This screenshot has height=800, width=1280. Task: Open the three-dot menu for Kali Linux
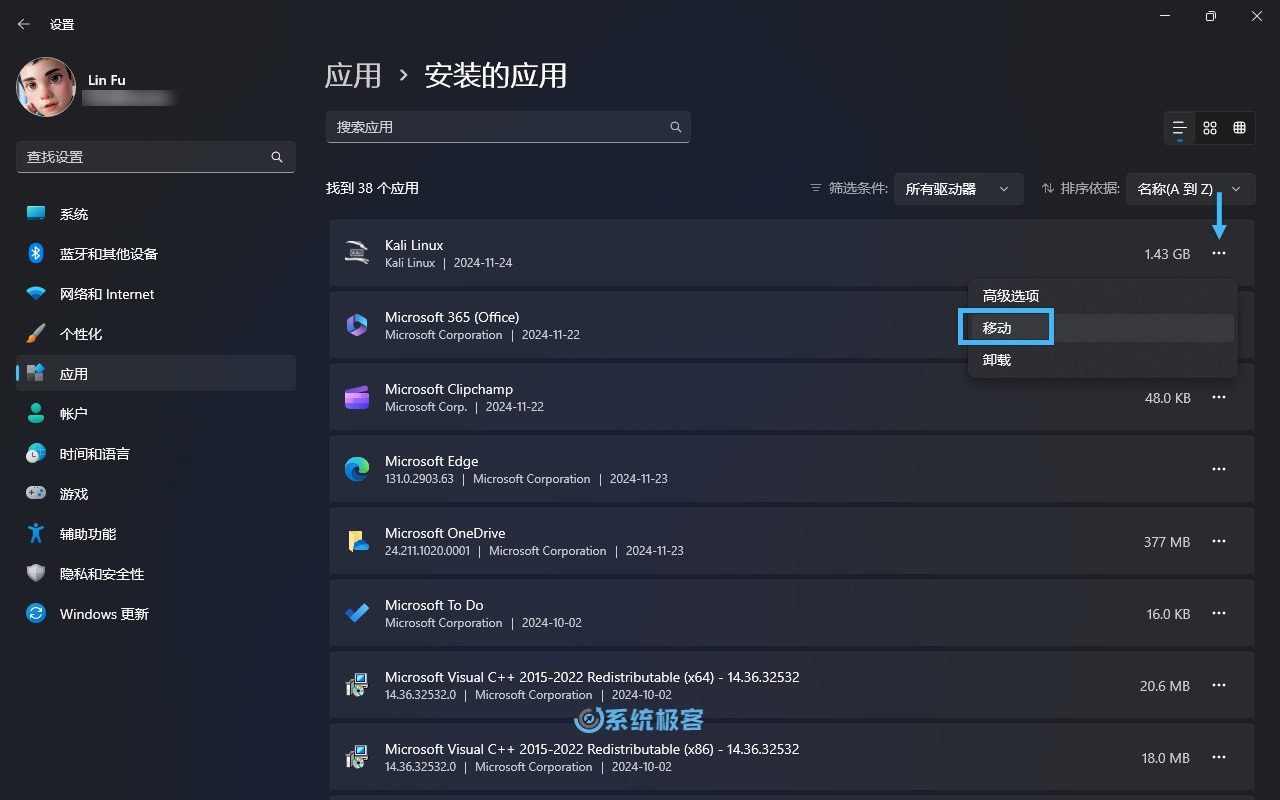pos(1218,254)
